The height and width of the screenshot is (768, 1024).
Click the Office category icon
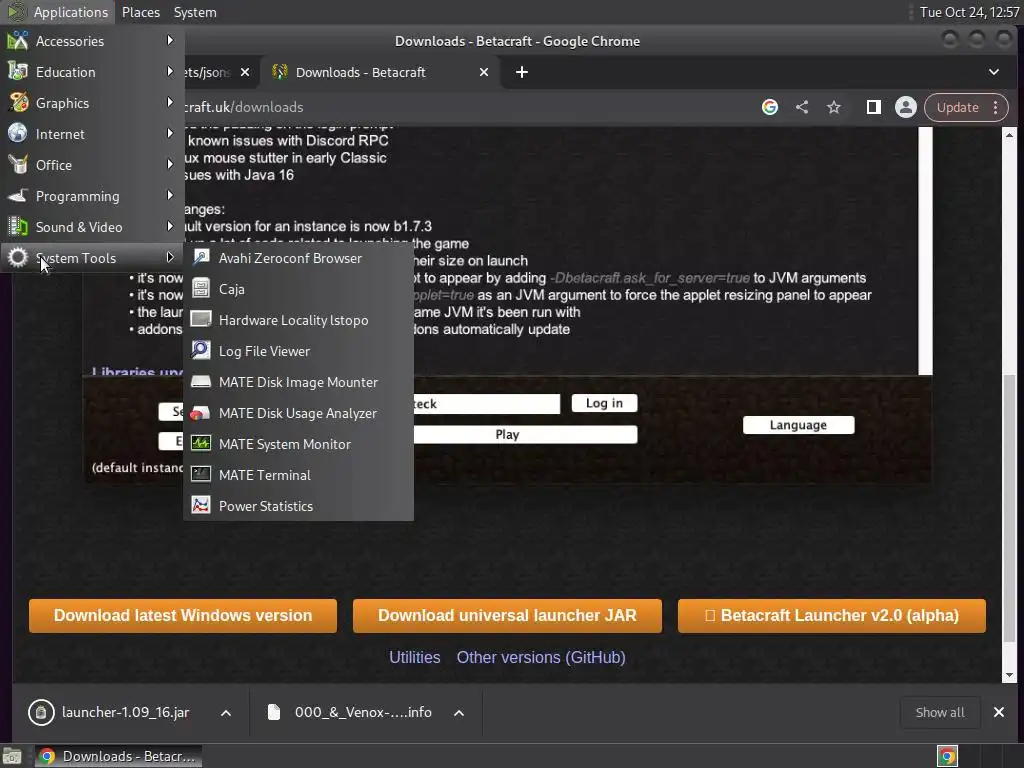click(18, 165)
